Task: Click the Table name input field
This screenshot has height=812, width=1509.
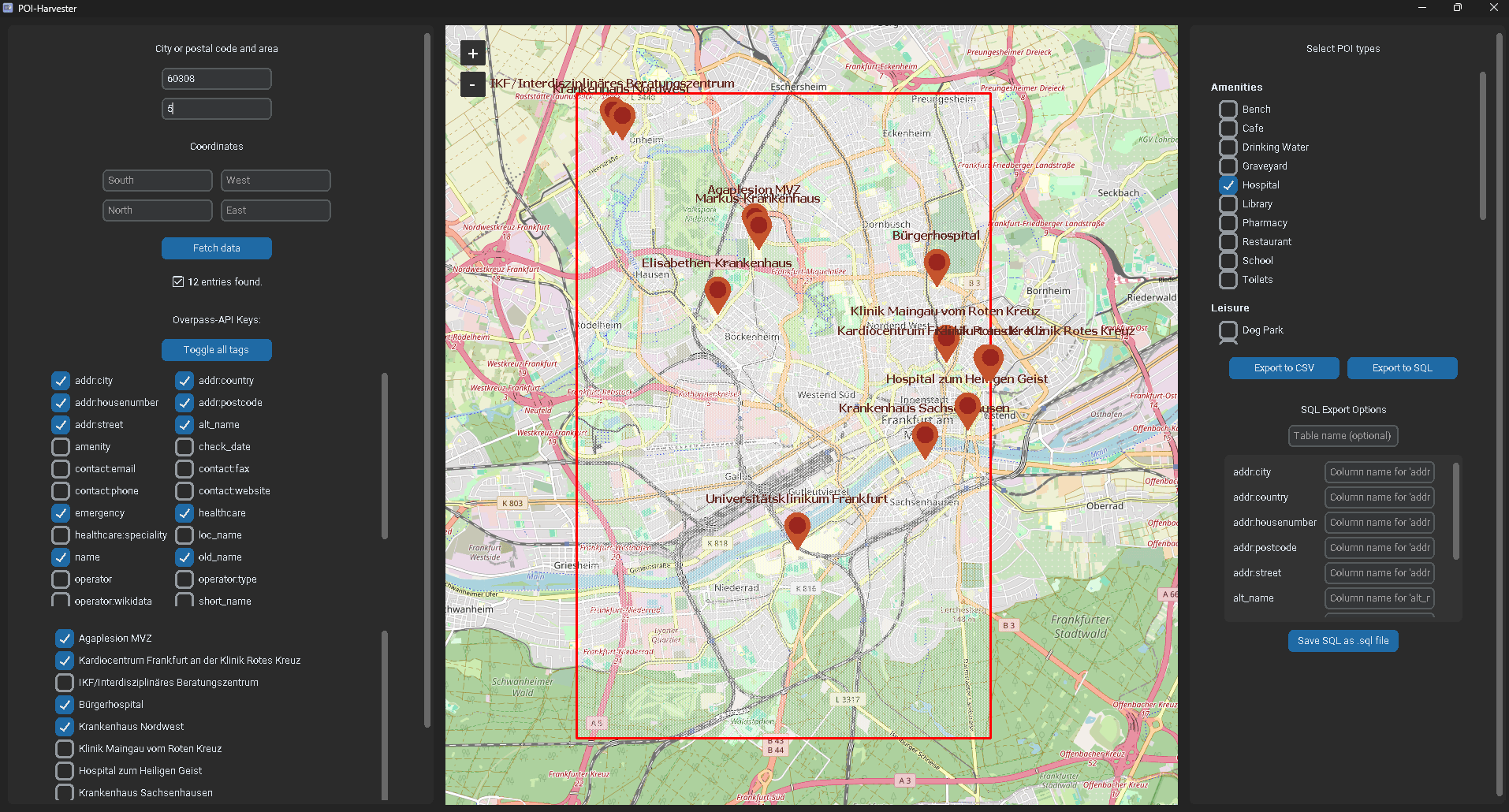Action: pos(1342,436)
